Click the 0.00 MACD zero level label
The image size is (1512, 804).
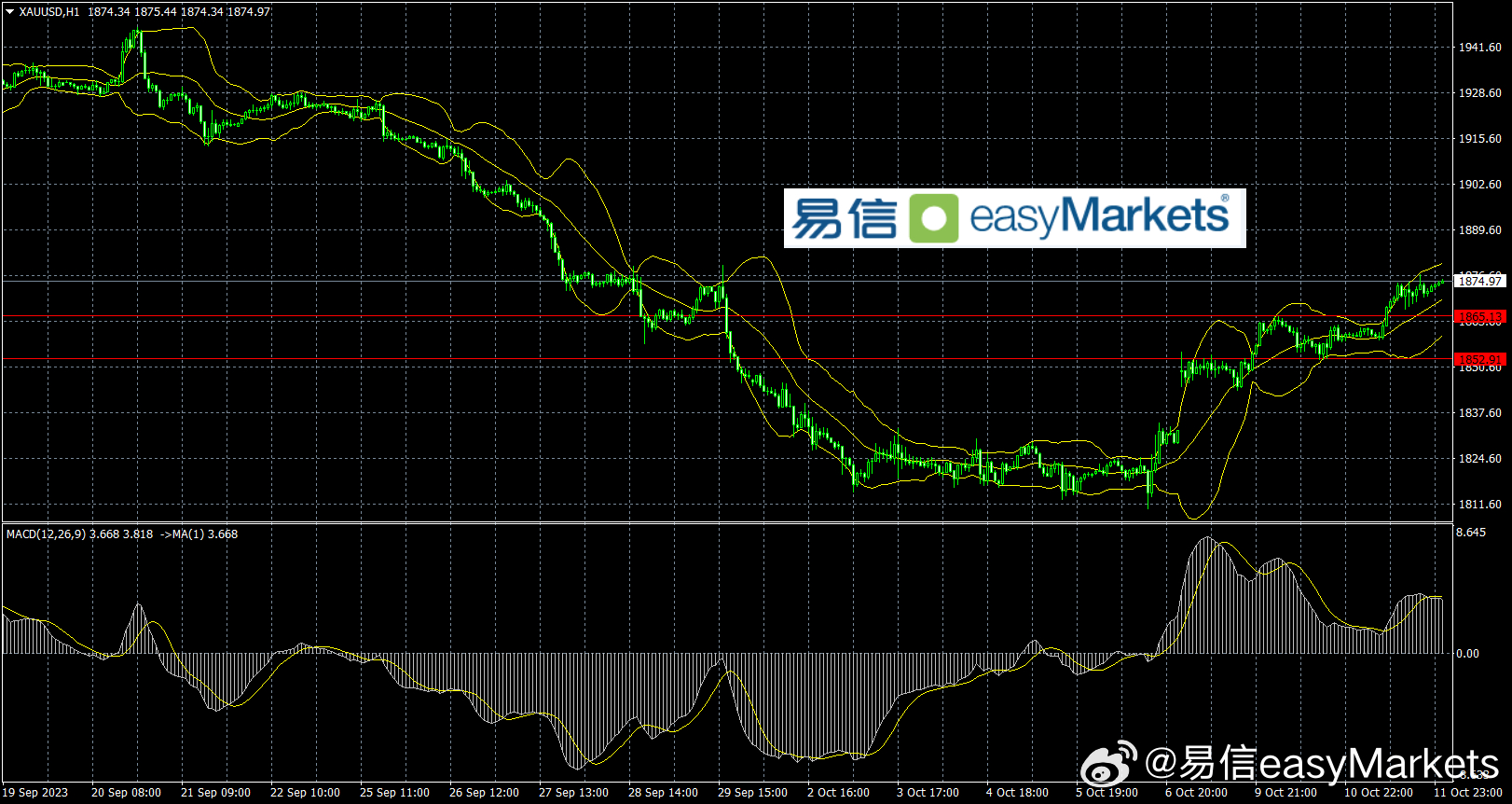(1467, 654)
